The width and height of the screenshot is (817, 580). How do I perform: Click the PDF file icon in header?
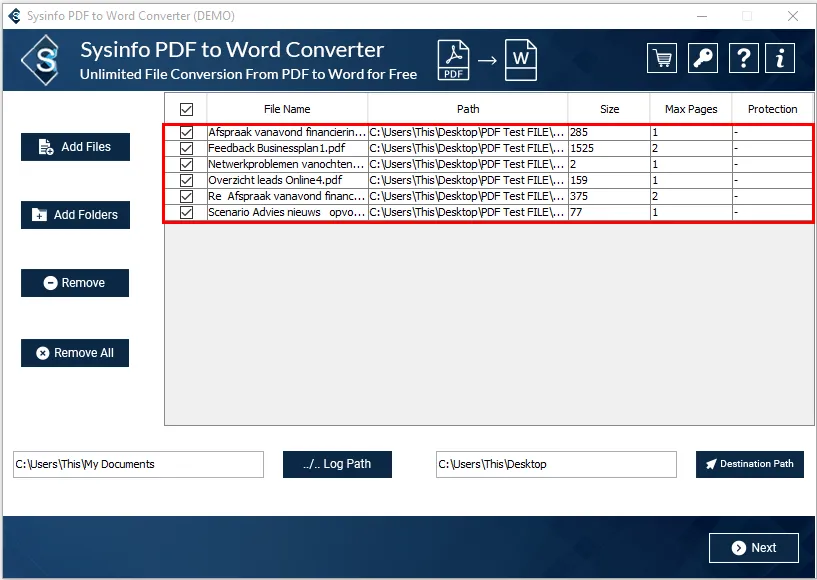coord(453,60)
